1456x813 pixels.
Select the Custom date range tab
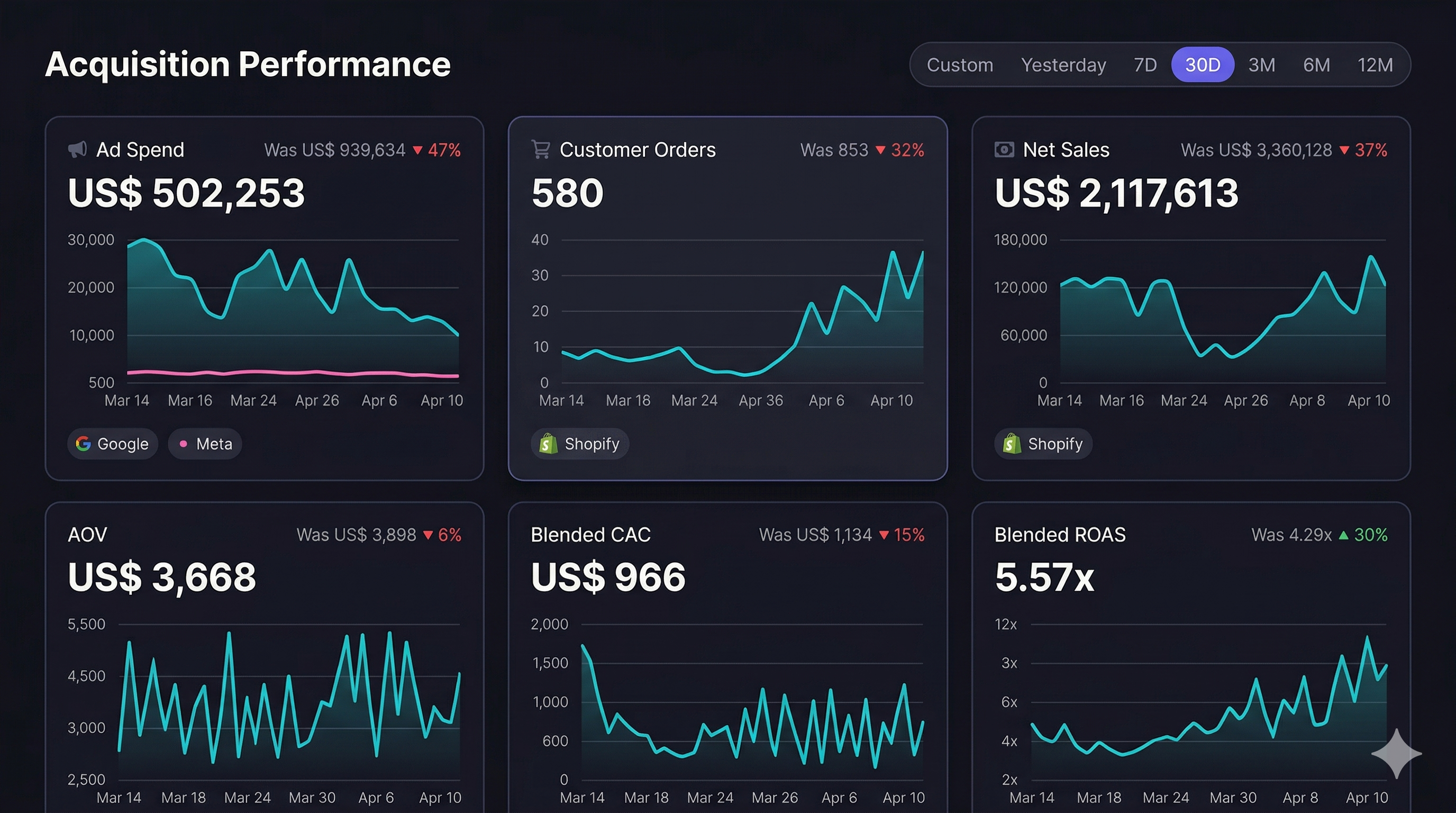(x=960, y=65)
